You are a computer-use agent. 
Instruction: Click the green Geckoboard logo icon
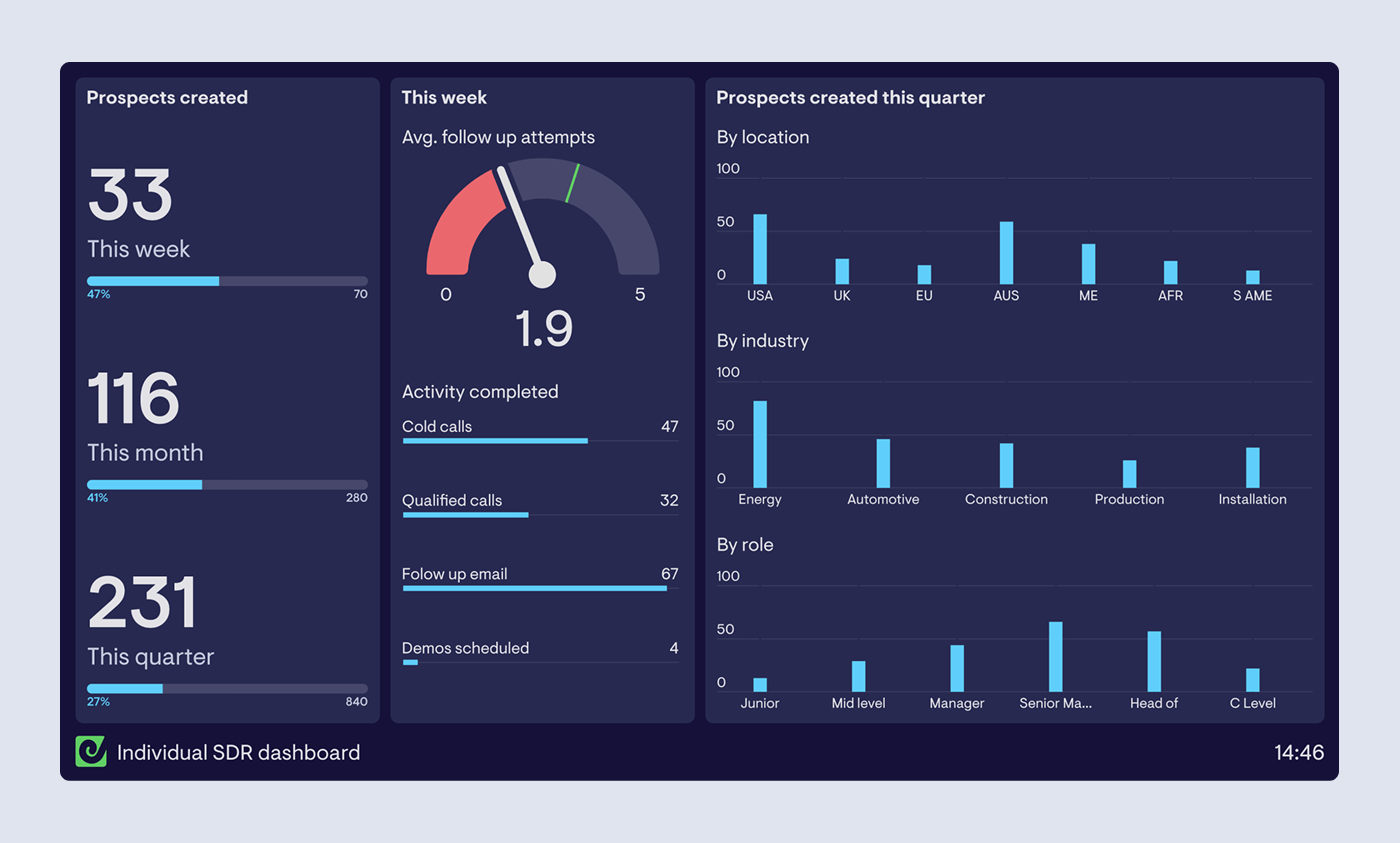(91, 752)
